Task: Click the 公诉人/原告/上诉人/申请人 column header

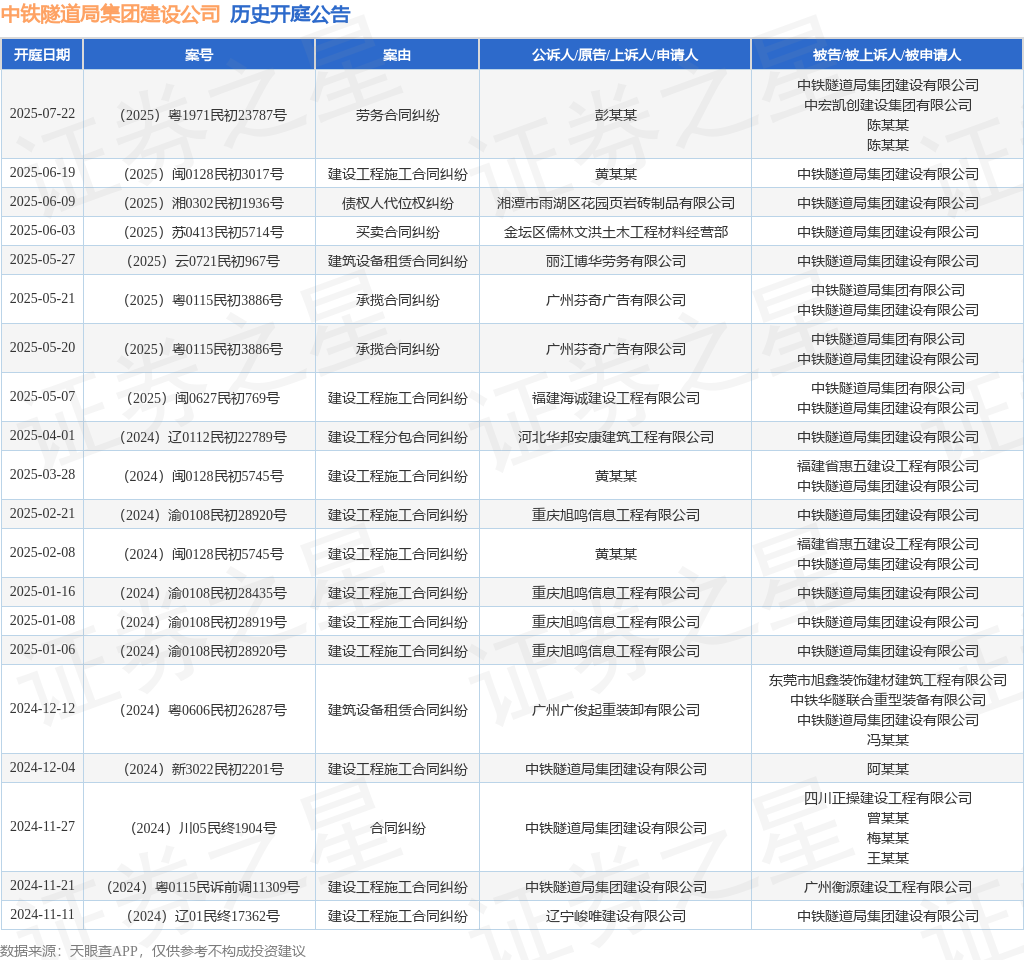Action: coord(615,55)
